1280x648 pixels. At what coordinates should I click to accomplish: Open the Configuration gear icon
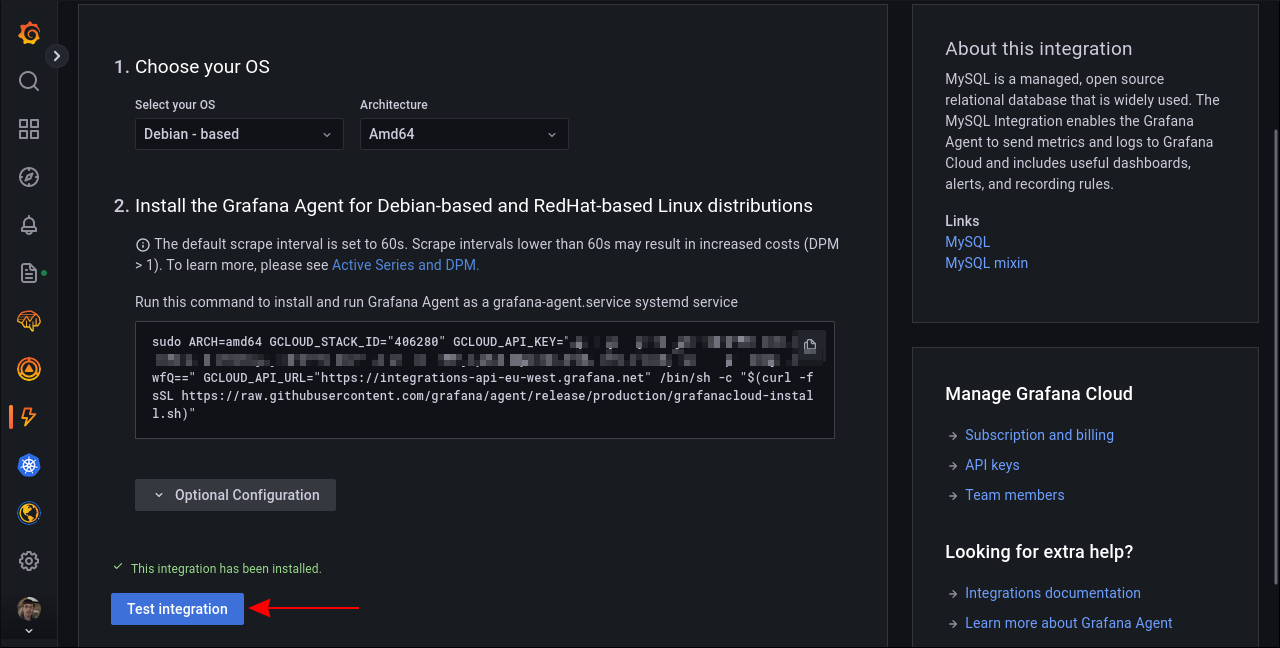click(x=28, y=561)
